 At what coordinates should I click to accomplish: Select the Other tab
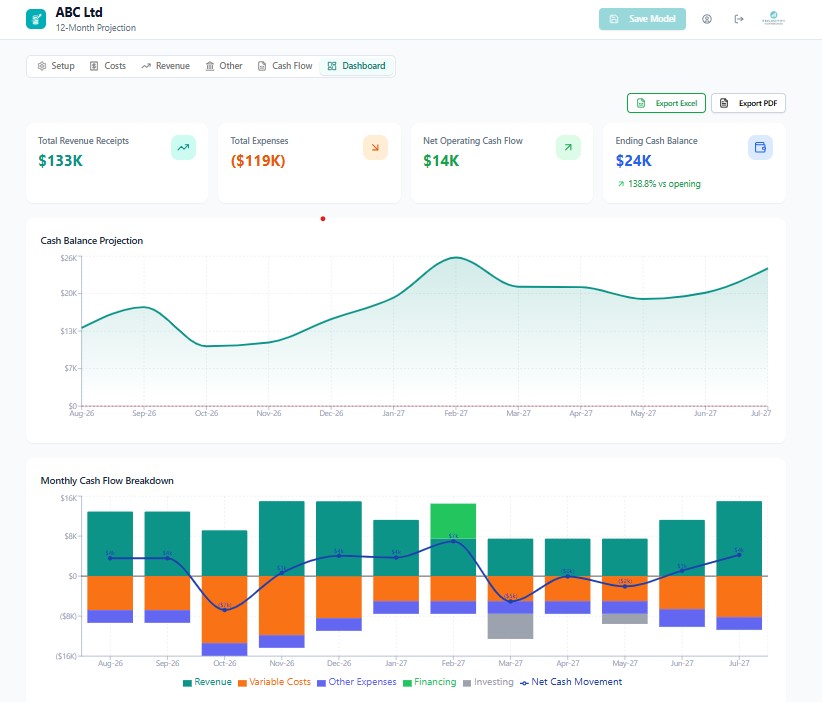(x=224, y=66)
